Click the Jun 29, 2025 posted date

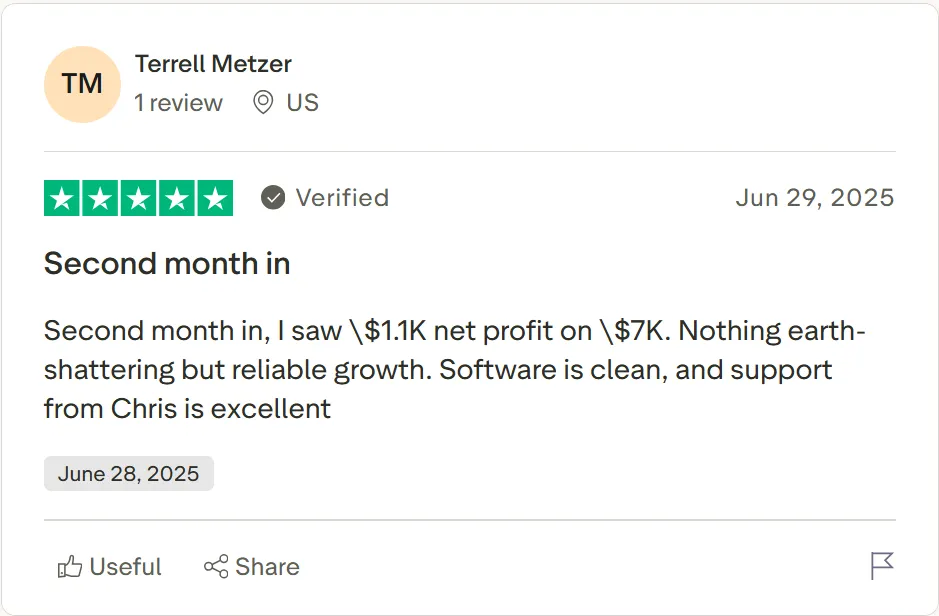pos(814,198)
